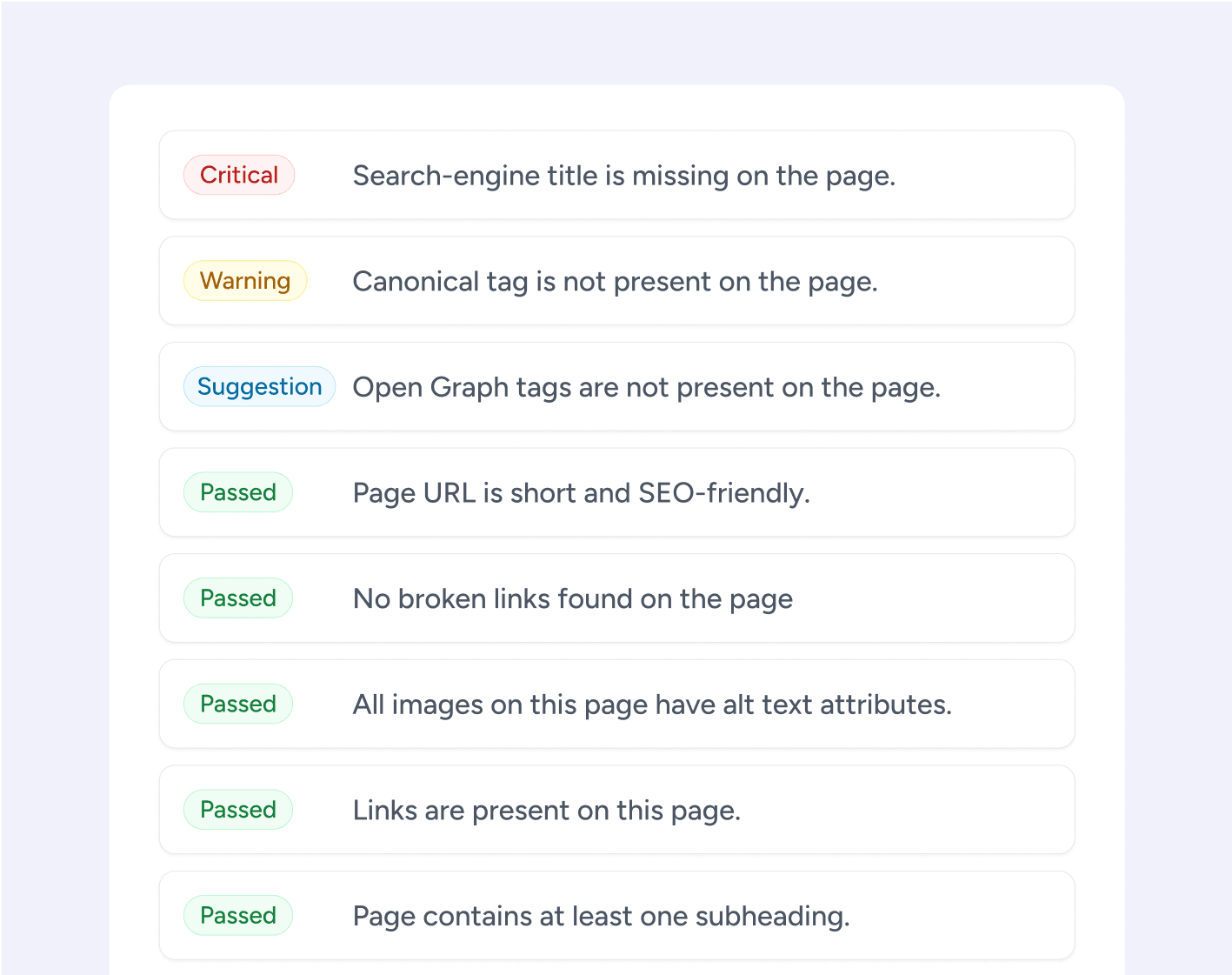Click 'Page contains at least one subheading' text
The width and height of the screenshot is (1232, 975).
coord(601,917)
